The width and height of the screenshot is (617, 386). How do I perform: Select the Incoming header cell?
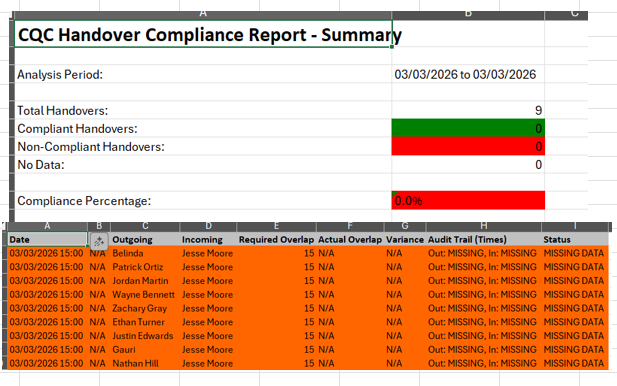[209, 239]
